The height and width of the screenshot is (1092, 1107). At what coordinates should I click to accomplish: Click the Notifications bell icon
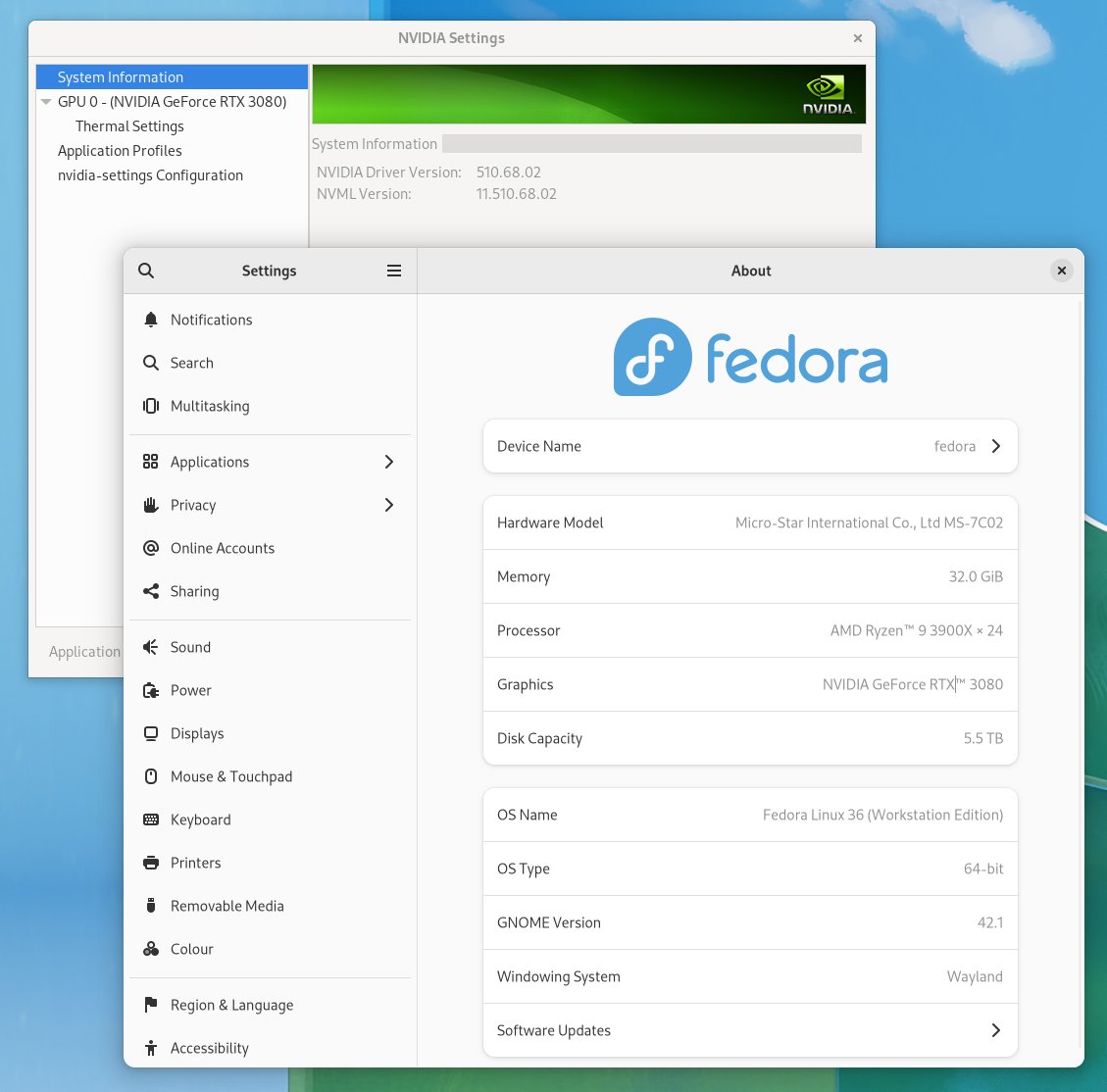pos(150,320)
